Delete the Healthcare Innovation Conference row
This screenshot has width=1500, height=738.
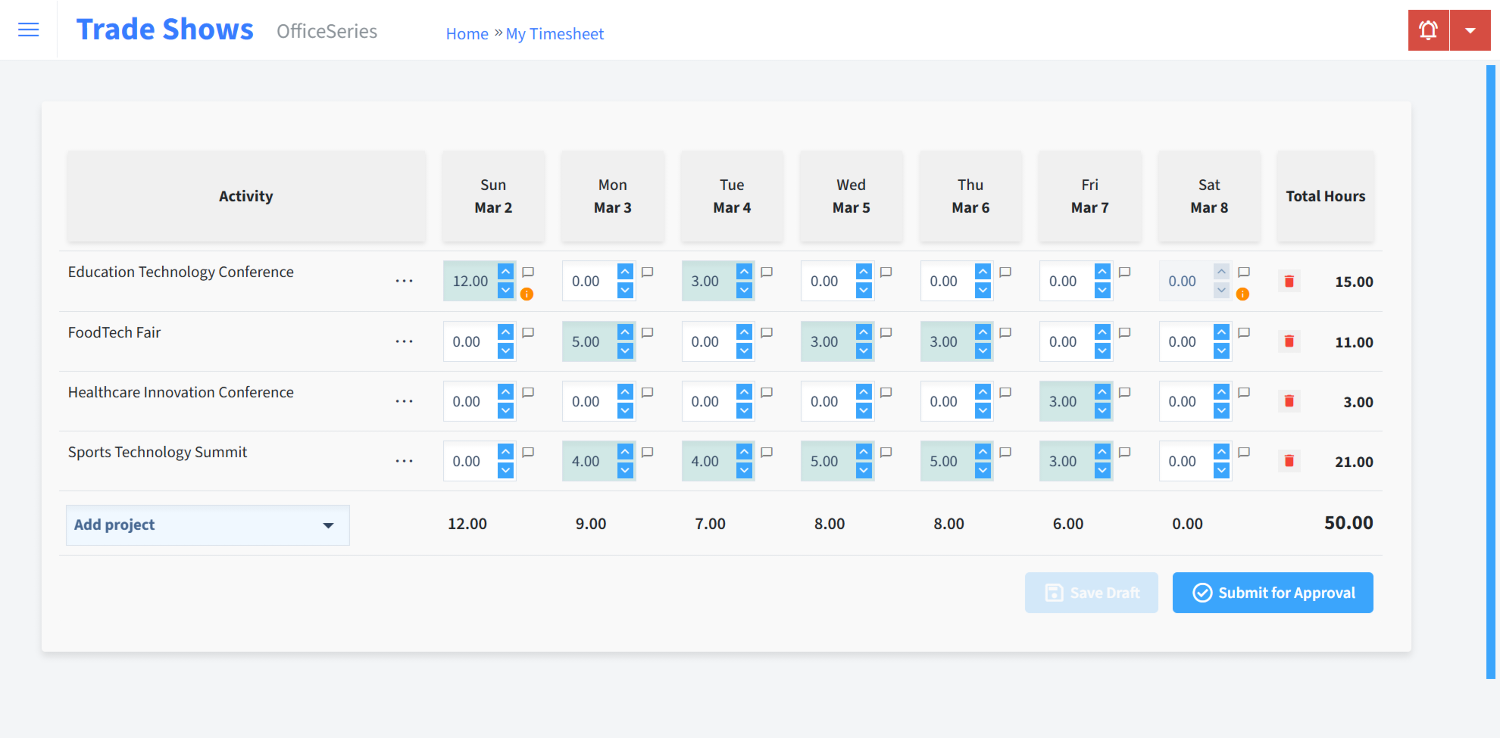point(1288,401)
